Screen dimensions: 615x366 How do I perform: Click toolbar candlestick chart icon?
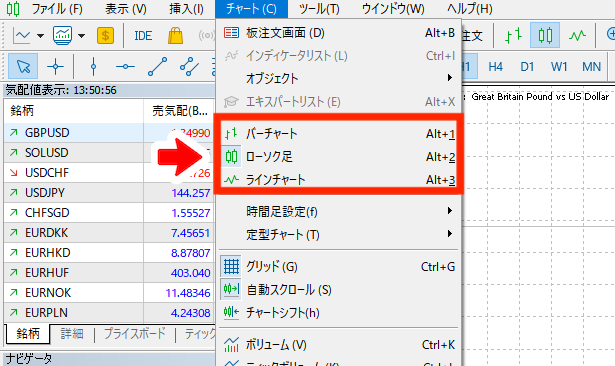pyautogui.click(x=545, y=36)
